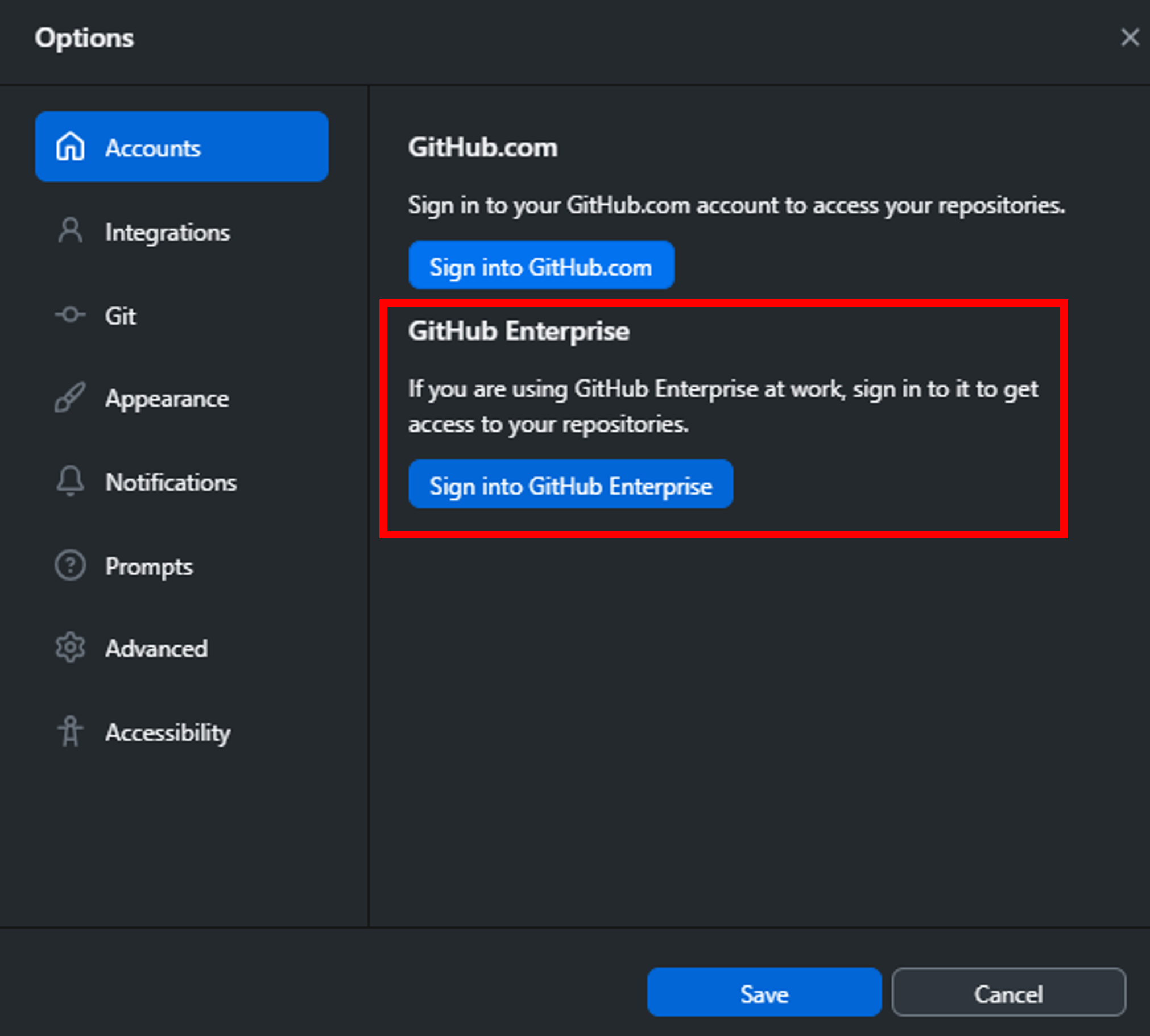Image resolution: width=1150 pixels, height=1036 pixels.
Task: Click the bell icon beside Notifications
Action: pos(70,481)
